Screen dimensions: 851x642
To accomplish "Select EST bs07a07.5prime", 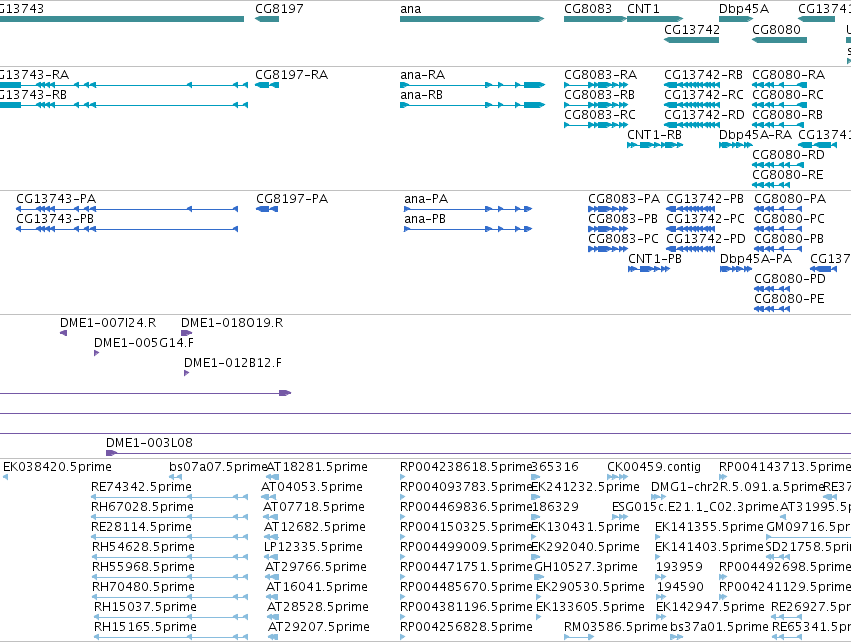I will click(x=175, y=477).
